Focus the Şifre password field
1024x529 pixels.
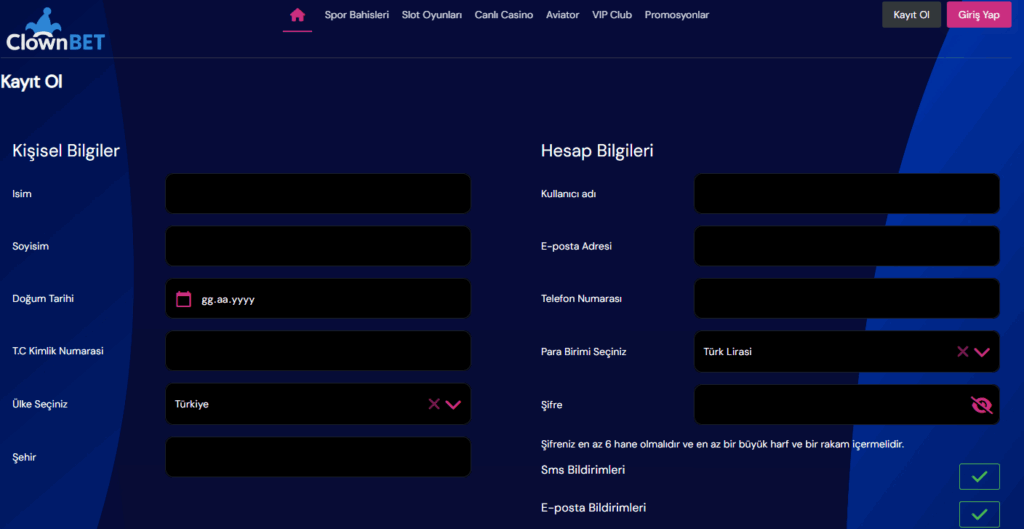846,404
